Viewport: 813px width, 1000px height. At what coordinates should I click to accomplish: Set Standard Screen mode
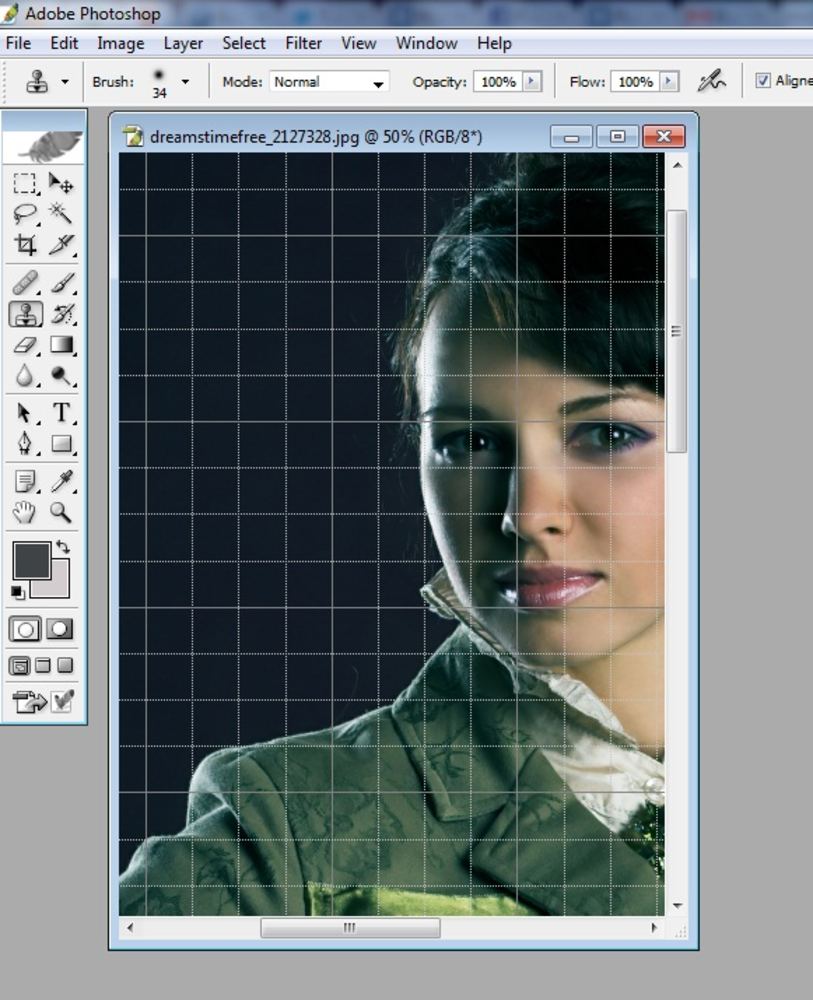pyautogui.click(x=19, y=666)
